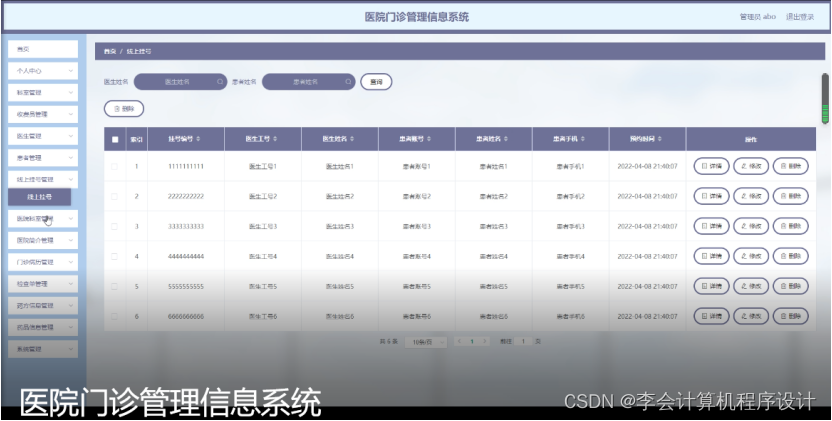This screenshot has width=832, height=421.
Task: Click 管理员 abo in top bar
Action: pyautogui.click(x=758, y=16)
